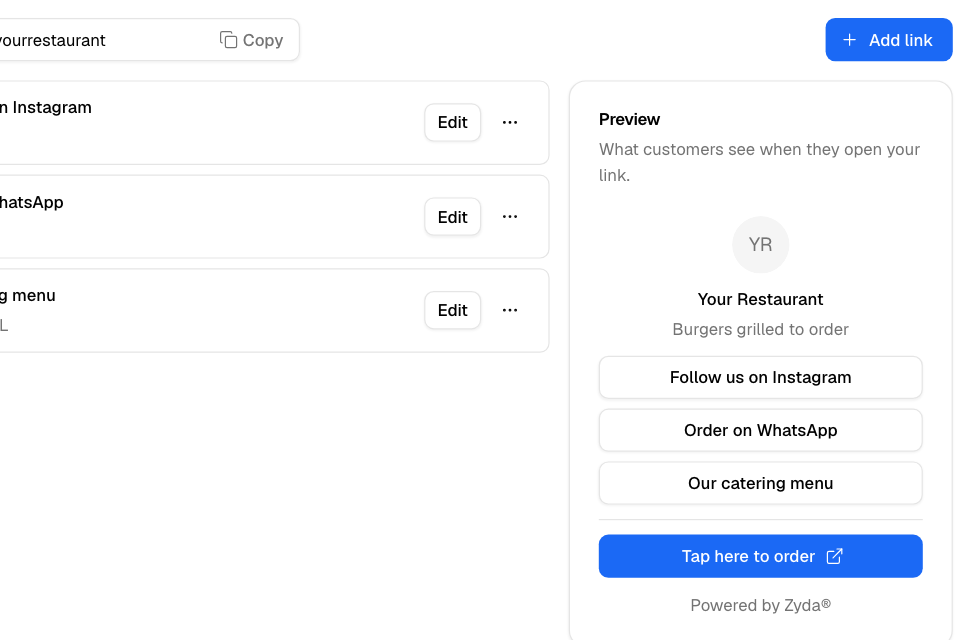The image size is (960, 640).
Task: Click Our catering menu preview button
Action: point(760,483)
